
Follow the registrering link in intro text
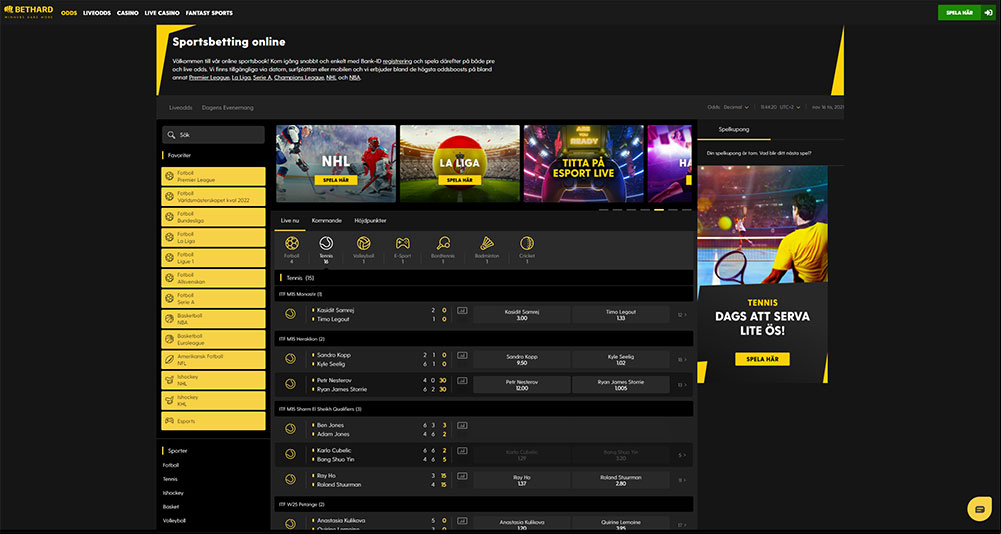(398, 60)
